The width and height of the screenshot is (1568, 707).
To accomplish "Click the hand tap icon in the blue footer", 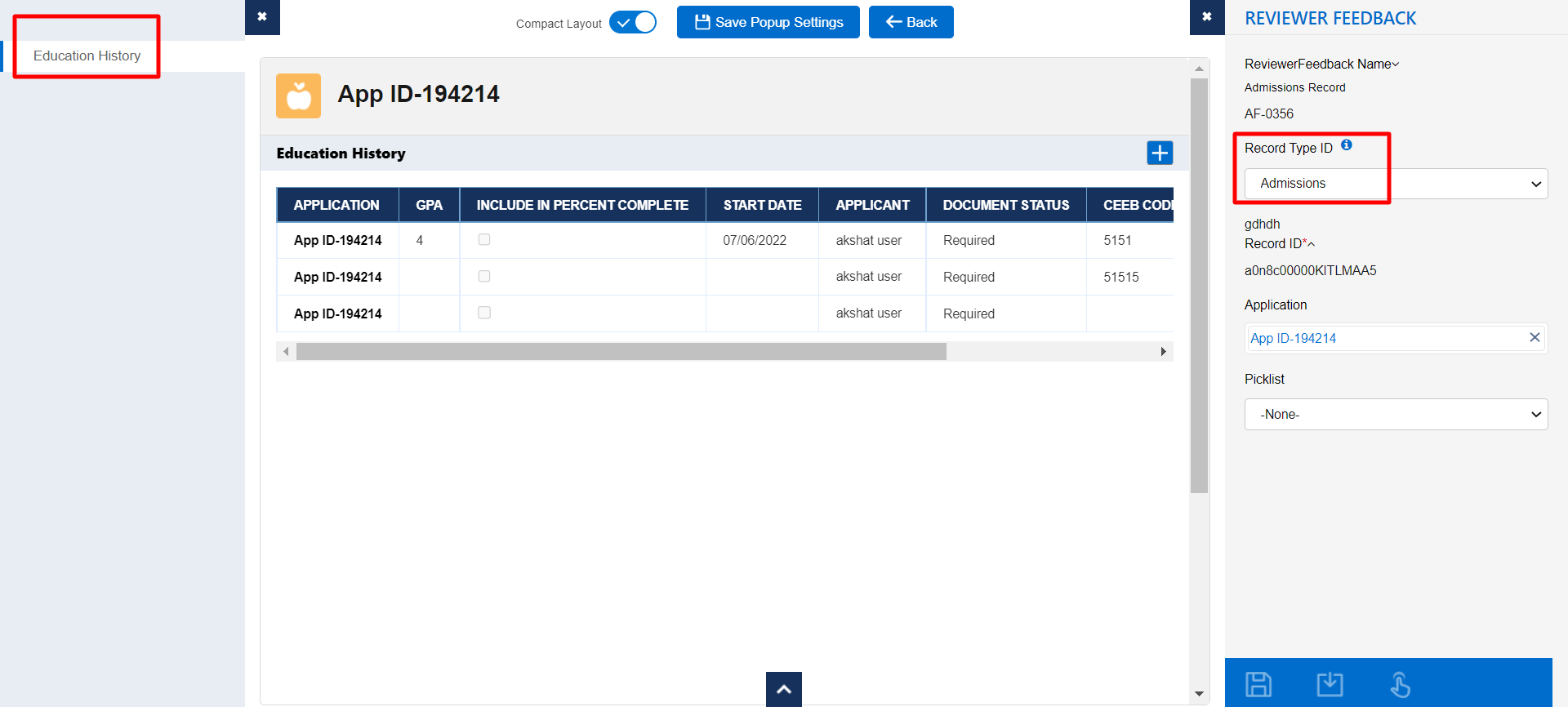I will click(x=1401, y=684).
